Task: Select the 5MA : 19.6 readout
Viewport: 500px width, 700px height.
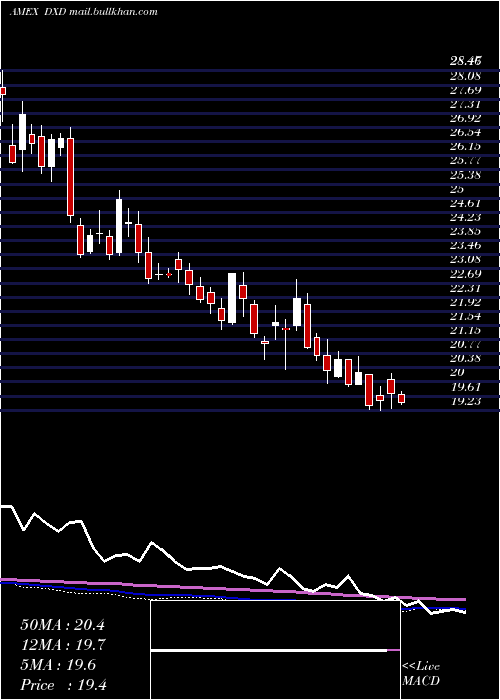Action: (58, 665)
